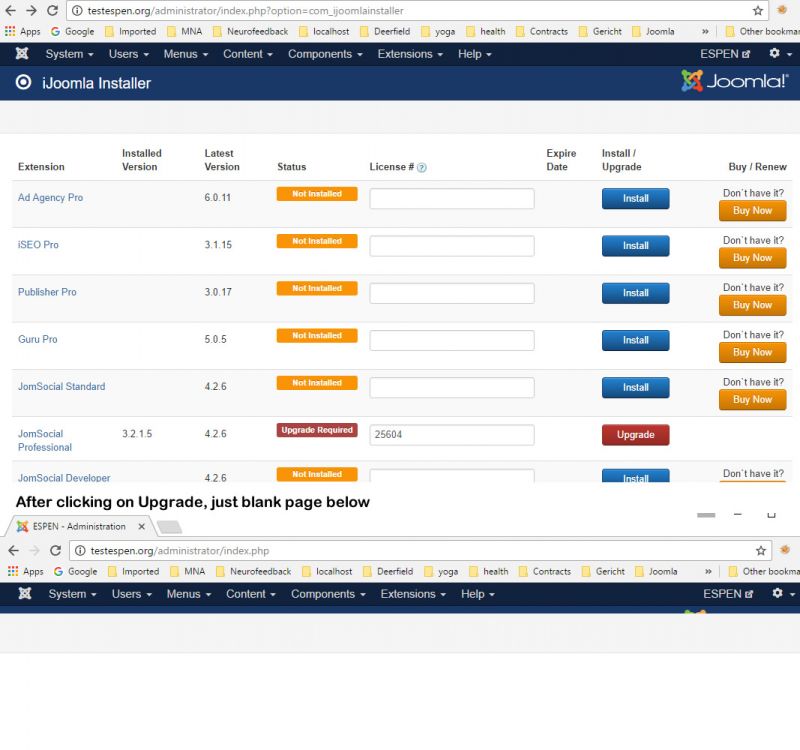Click the iJoomla Installer target icon
This screenshot has width=800, height=750.
coord(23,82)
